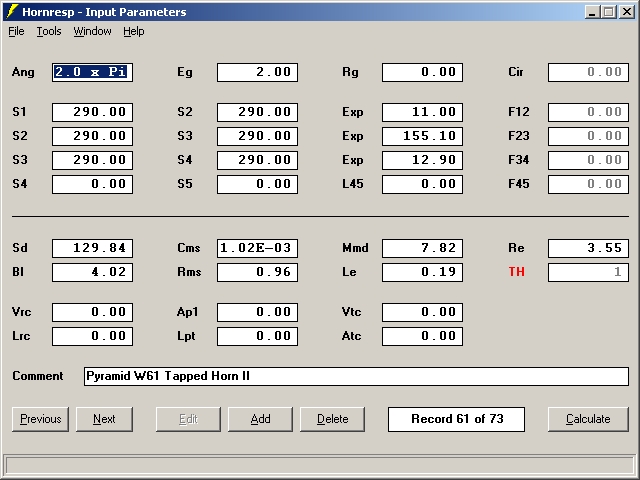Image resolution: width=640 pixels, height=480 pixels.
Task: Click the Mmd field showing 7.82
Action: pyautogui.click(x=422, y=248)
